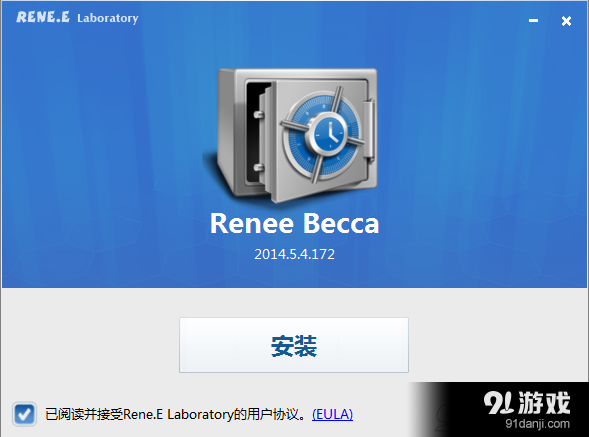Click the blue combination dial ring

click(x=323, y=135)
